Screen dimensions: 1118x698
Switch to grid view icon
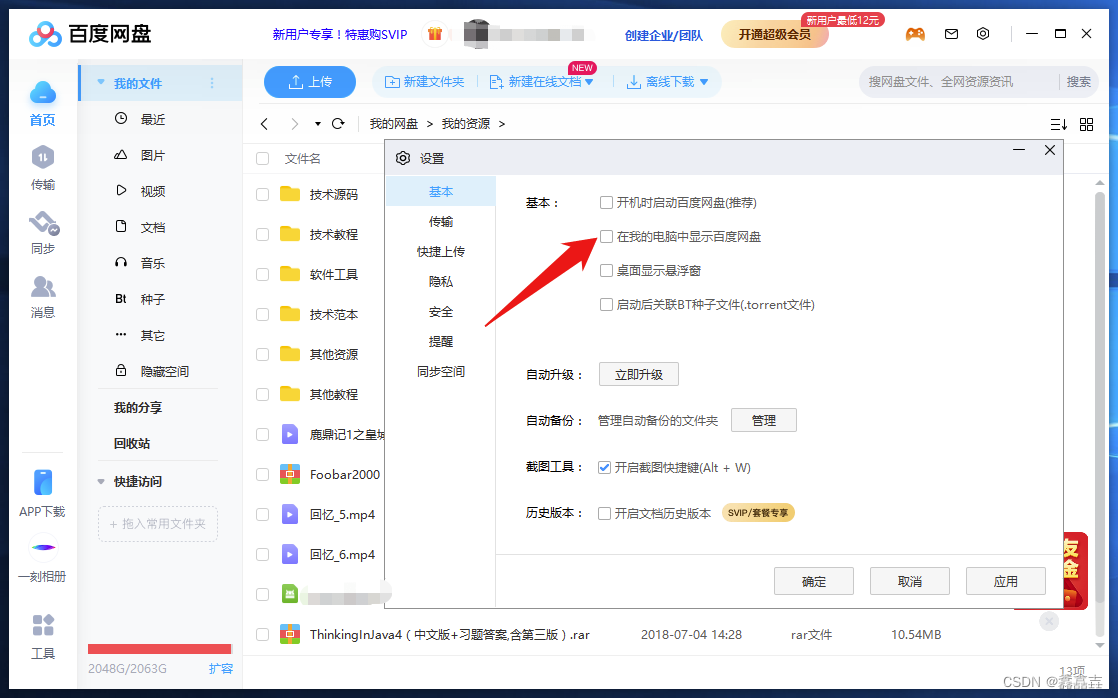pyautogui.click(x=1087, y=125)
